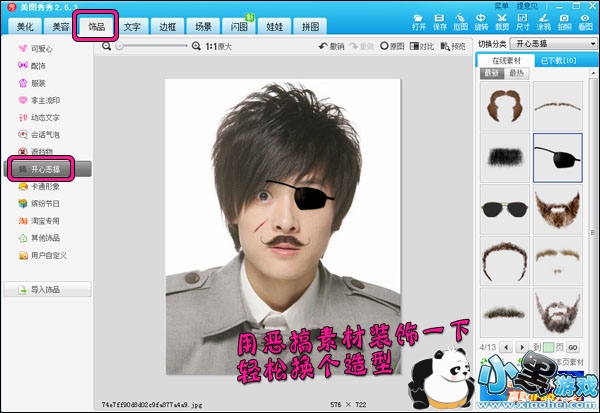
Task: Click the 保存 (Save) toolbar icon
Action: [x=441, y=20]
